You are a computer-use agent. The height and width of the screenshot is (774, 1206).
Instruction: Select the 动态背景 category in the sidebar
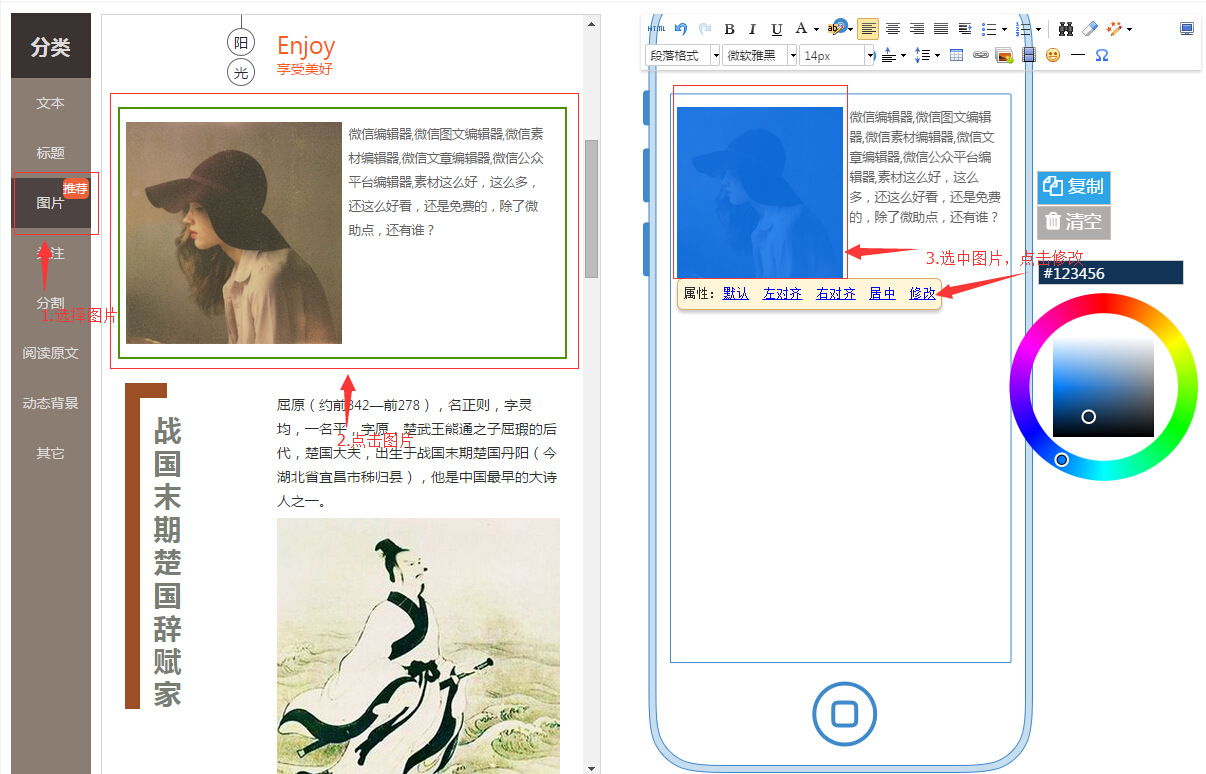tap(50, 403)
